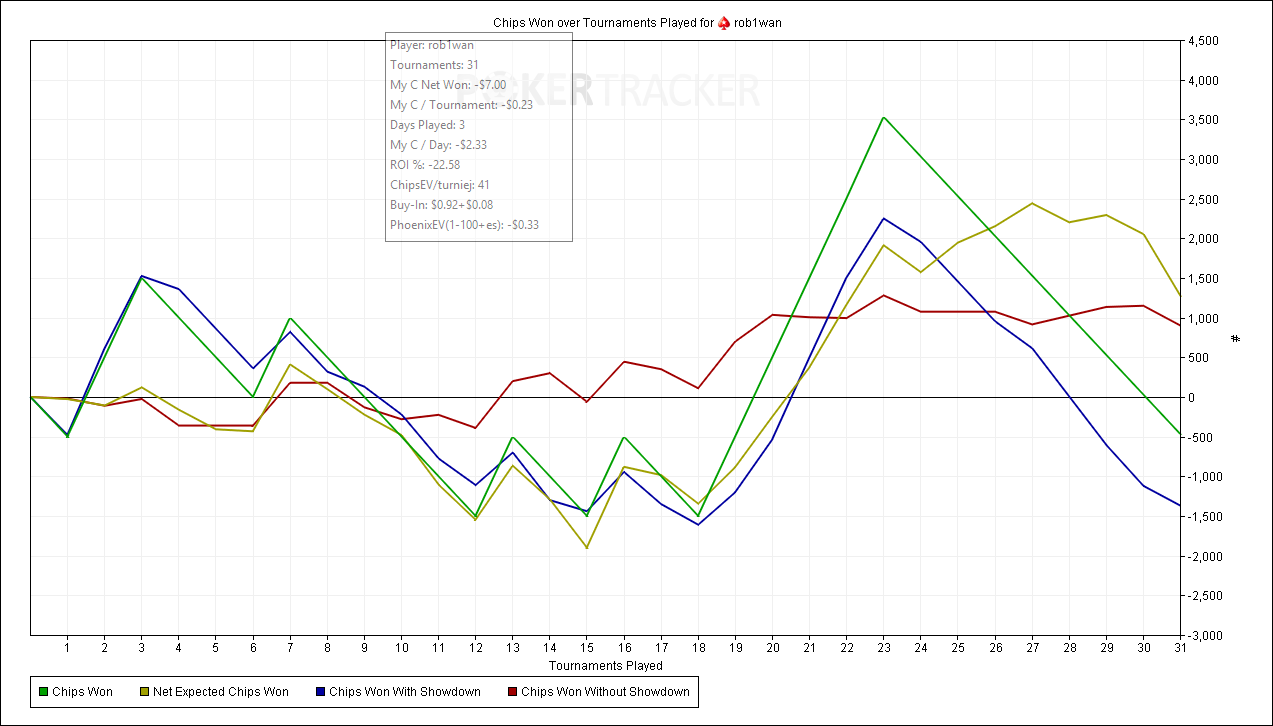Image resolution: width=1273 pixels, height=726 pixels.
Task: Click the player name rob1wan in the title
Action: 757,22
